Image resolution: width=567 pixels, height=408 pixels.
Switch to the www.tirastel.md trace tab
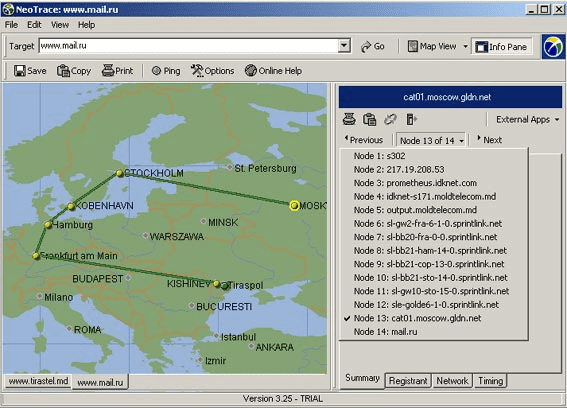click(x=38, y=381)
